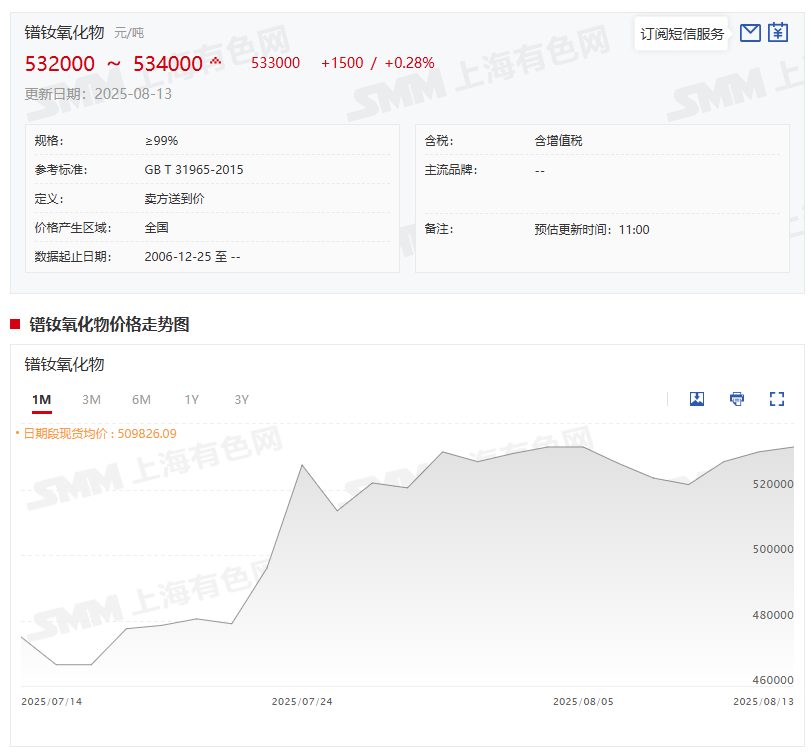Click the 2025/07/14 start date label

[52, 702]
